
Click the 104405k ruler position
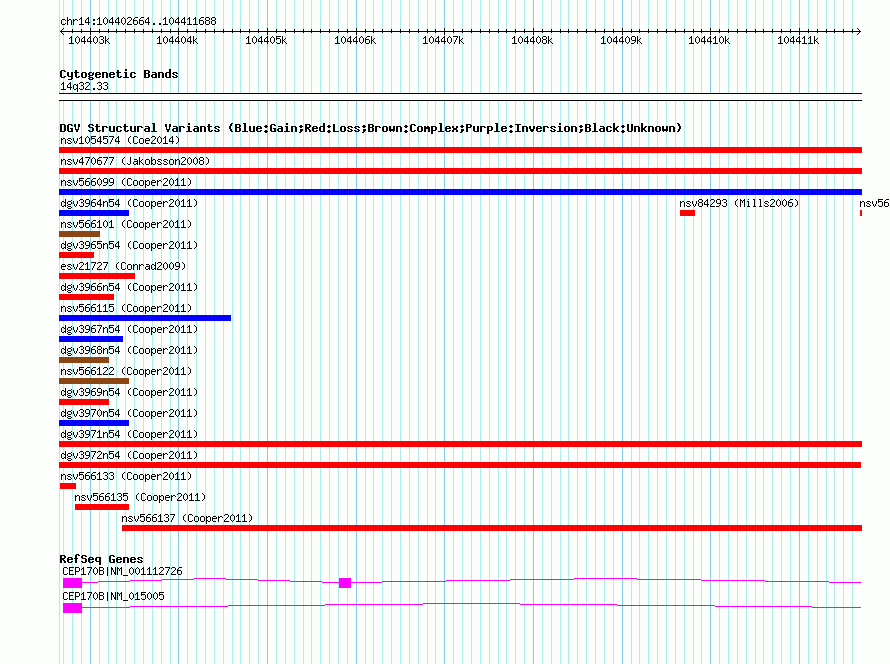click(x=266, y=40)
